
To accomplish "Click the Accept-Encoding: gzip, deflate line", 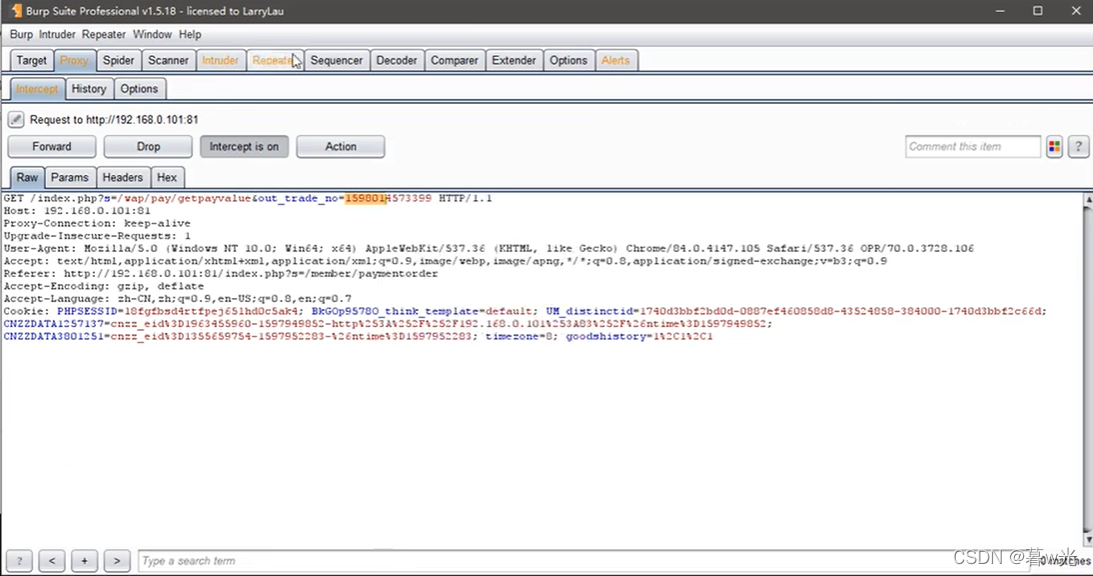I will [104, 287].
